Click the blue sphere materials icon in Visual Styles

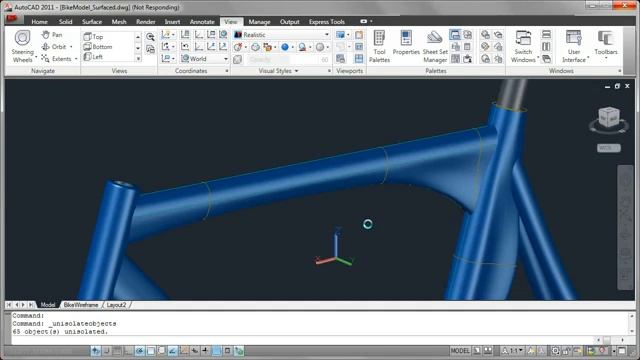tap(285, 47)
